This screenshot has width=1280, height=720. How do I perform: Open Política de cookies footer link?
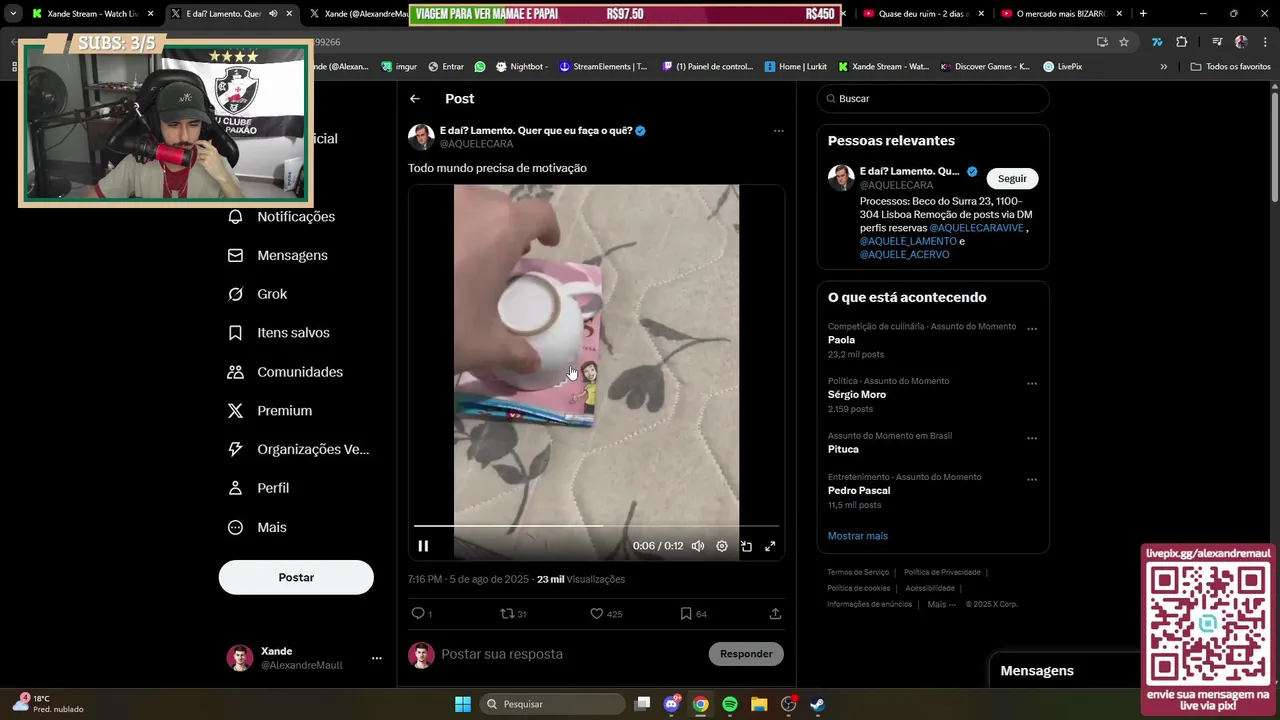[858, 588]
